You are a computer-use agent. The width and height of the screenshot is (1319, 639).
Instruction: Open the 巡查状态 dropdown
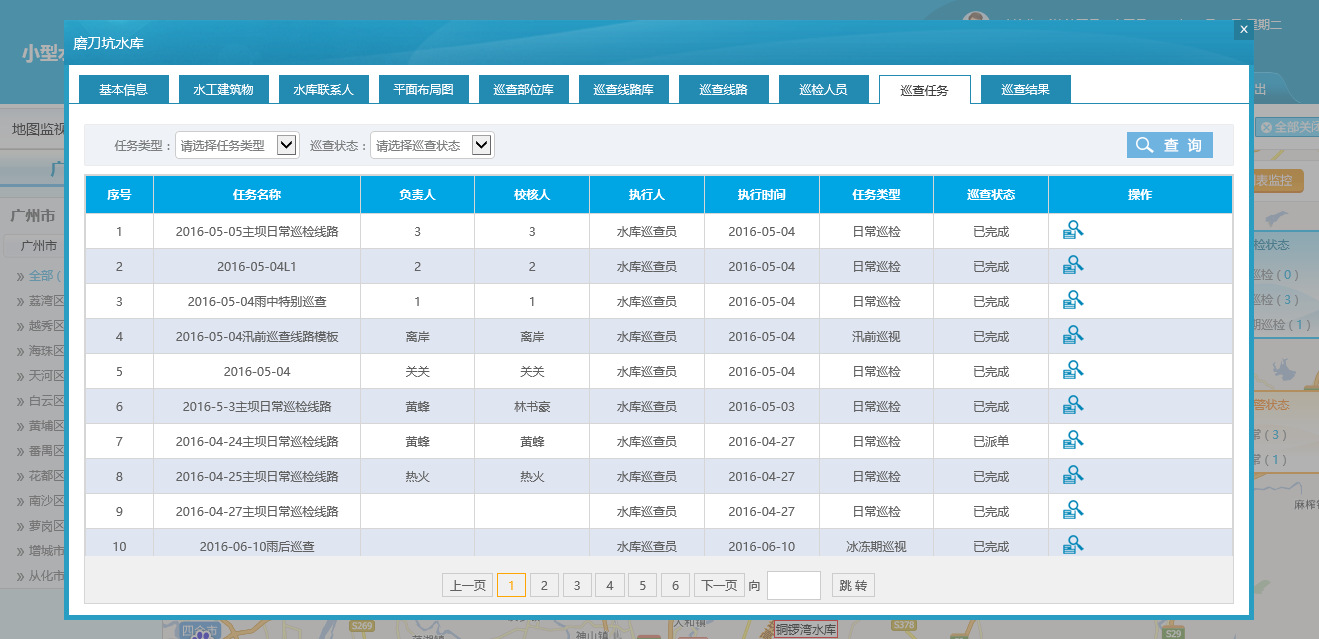point(432,145)
